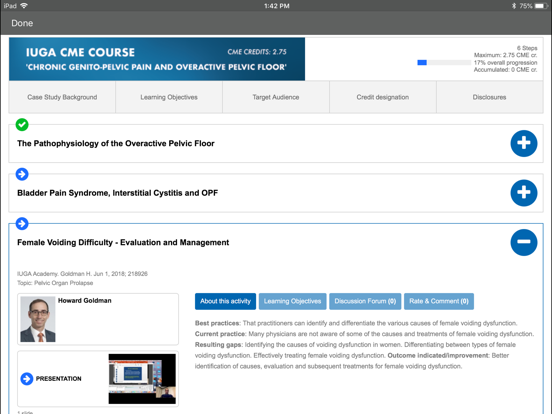Open the Case Study Background tab
The image size is (552, 414).
coord(62,97)
